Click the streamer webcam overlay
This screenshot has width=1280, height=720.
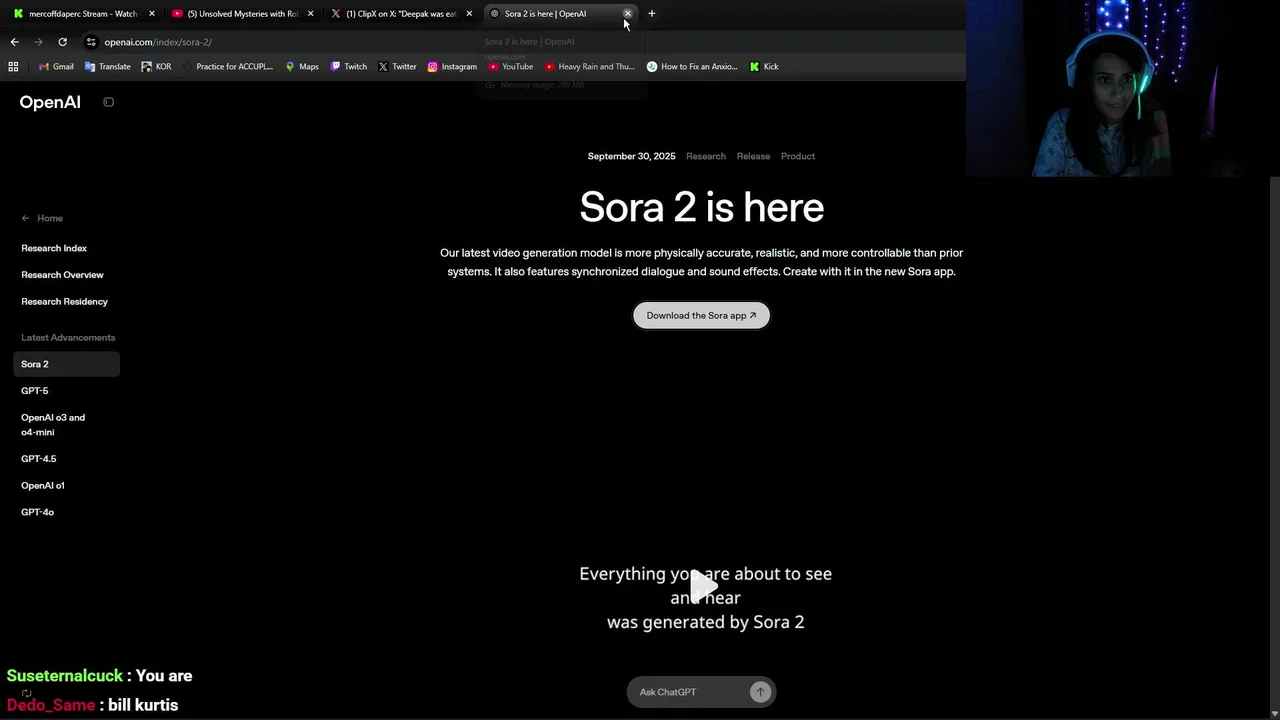[1123, 88]
